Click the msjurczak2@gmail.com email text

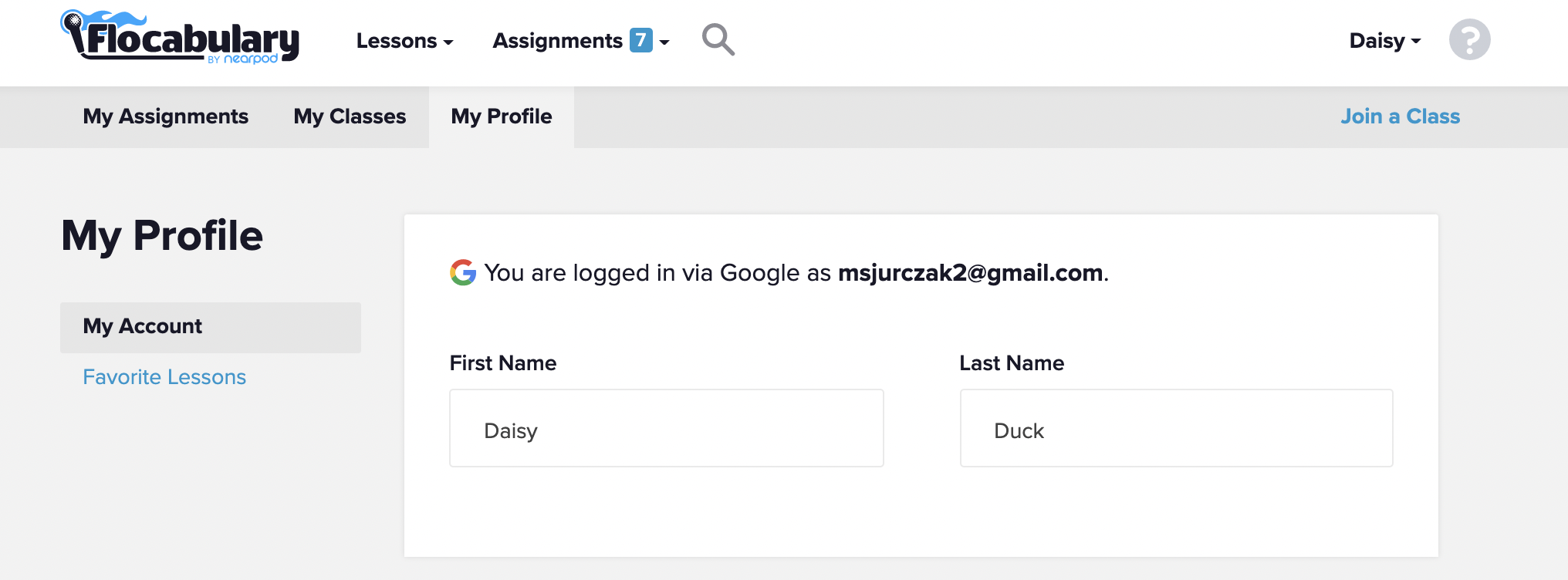pyautogui.click(x=970, y=273)
